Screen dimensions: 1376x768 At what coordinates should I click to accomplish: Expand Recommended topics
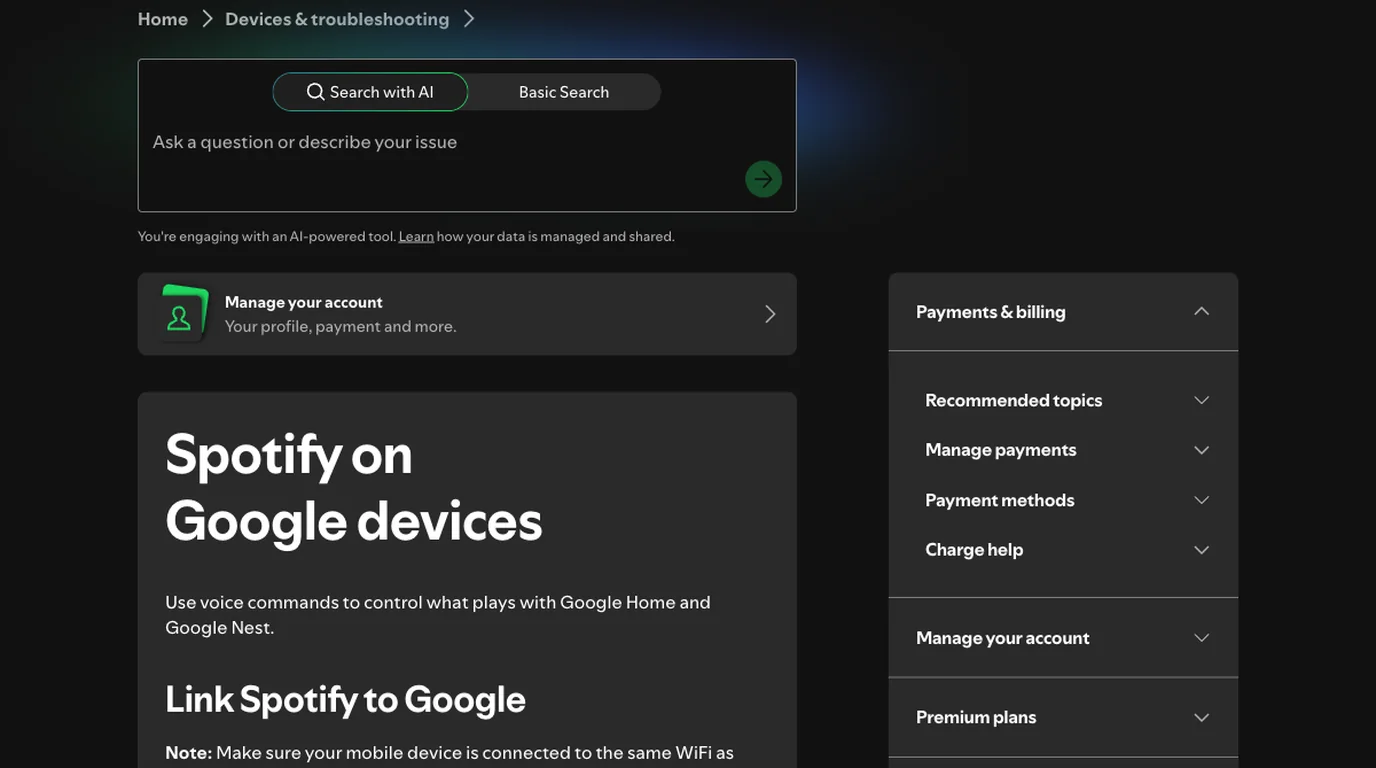click(1067, 400)
